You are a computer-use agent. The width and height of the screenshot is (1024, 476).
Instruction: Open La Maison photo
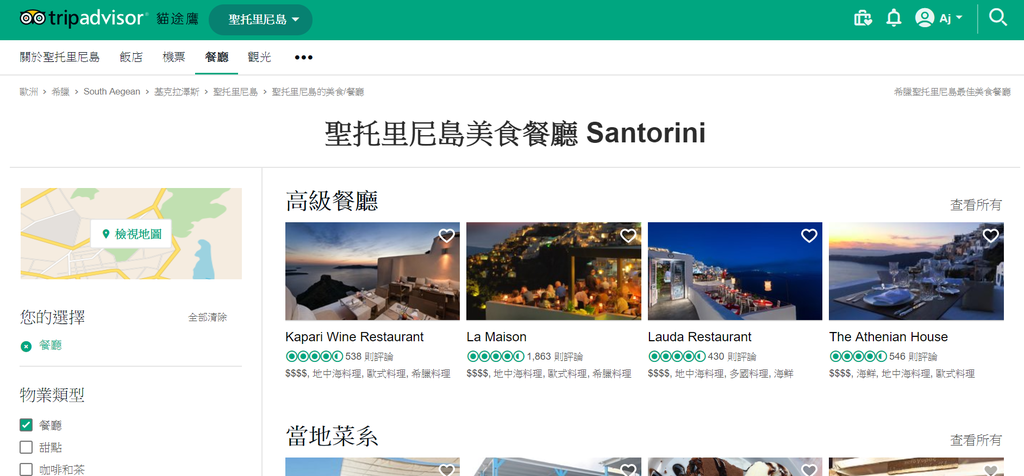[554, 271]
